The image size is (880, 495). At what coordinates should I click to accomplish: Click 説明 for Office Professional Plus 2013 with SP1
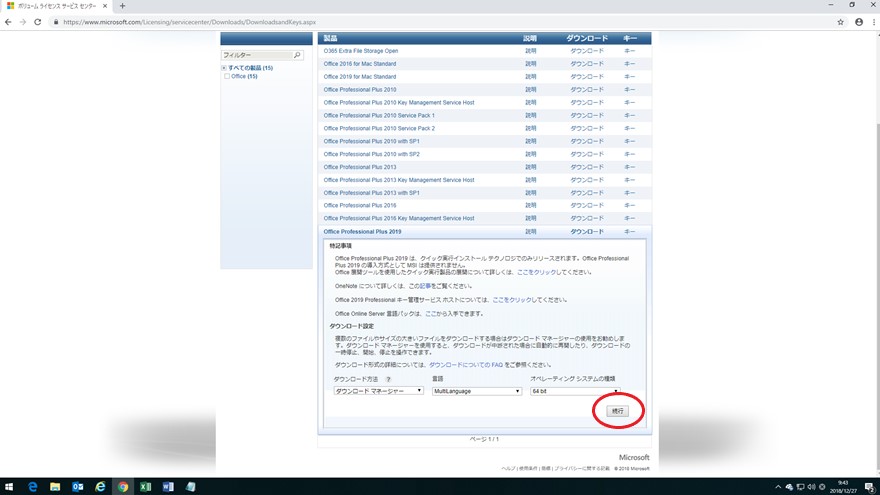(x=530, y=192)
